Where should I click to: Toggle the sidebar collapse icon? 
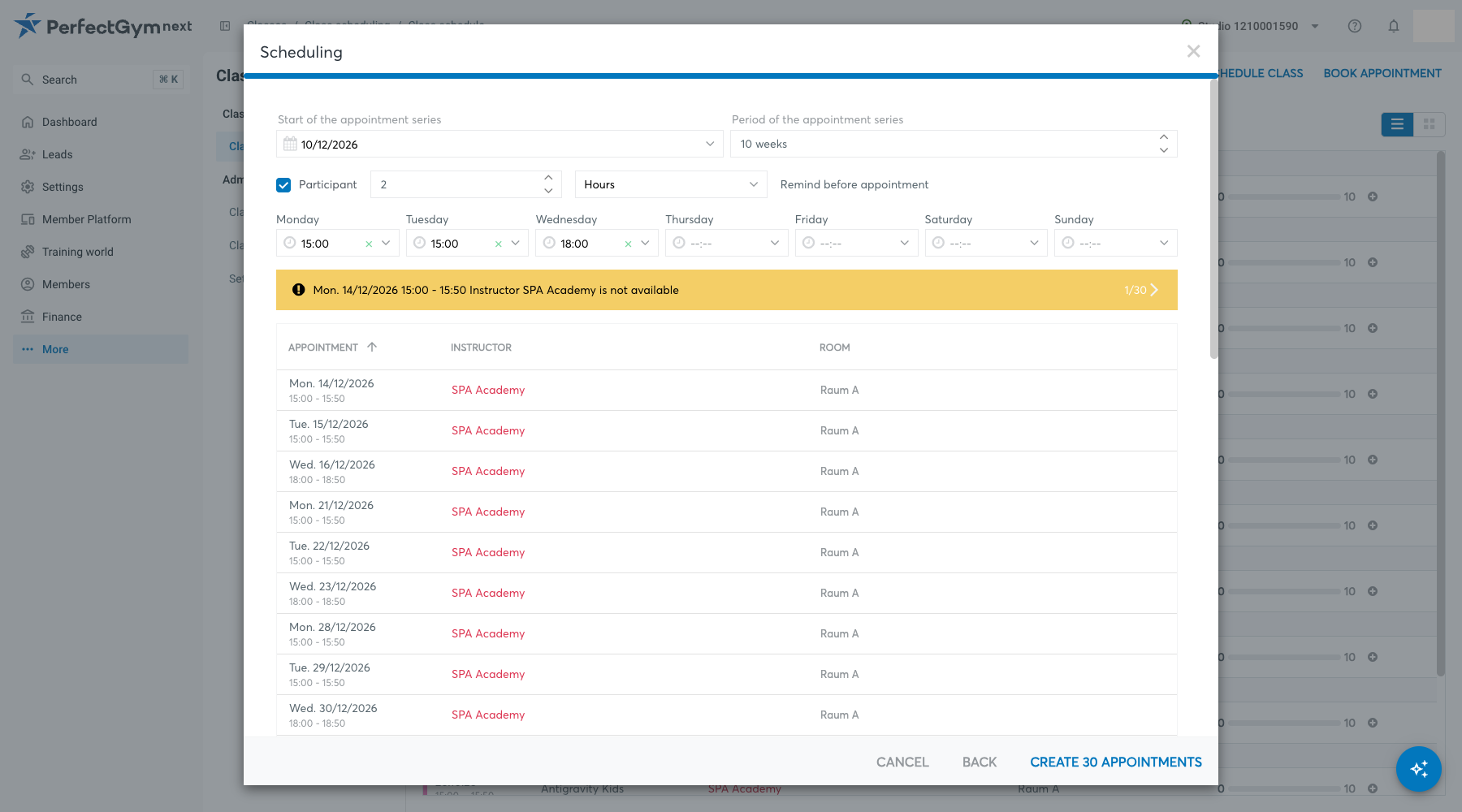[x=225, y=26]
